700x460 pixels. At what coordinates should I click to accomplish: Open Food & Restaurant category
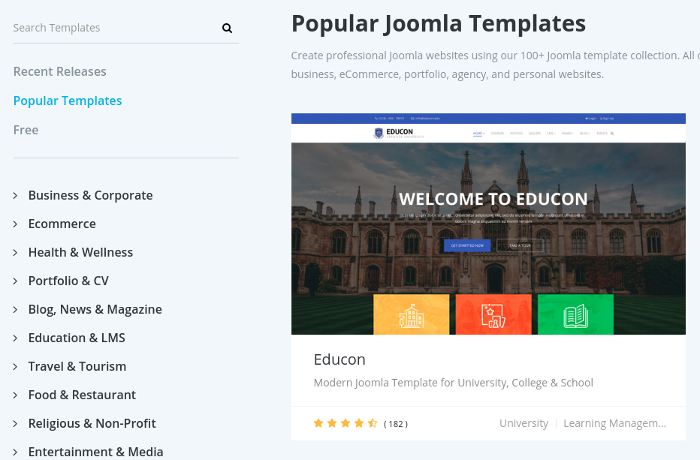tap(82, 395)
